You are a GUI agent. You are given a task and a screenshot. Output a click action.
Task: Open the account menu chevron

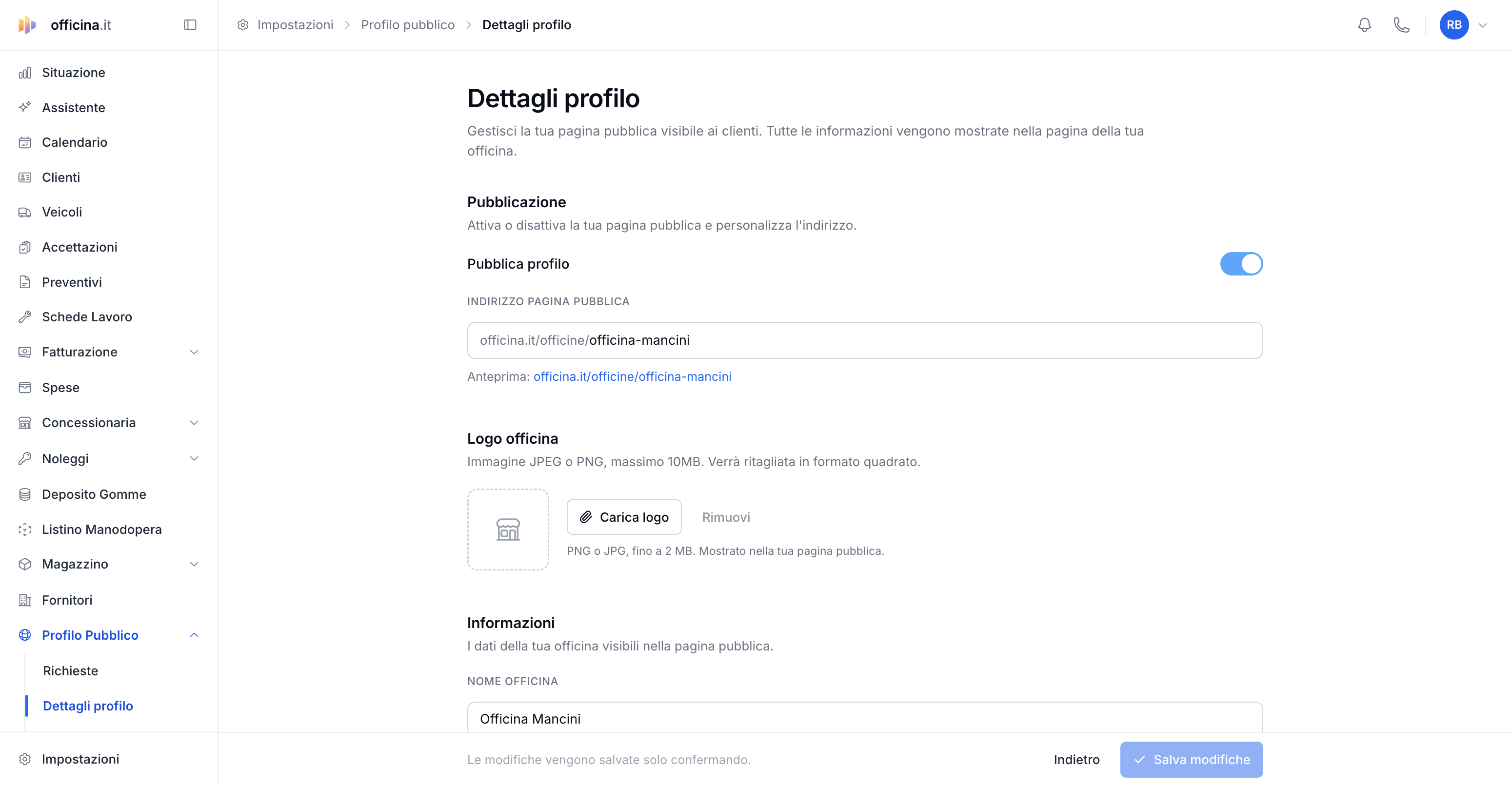(1483, 25)
